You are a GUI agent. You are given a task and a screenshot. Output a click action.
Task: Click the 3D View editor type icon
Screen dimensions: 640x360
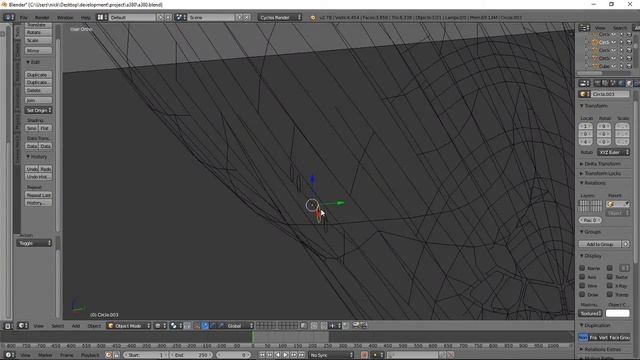[22, 326]
